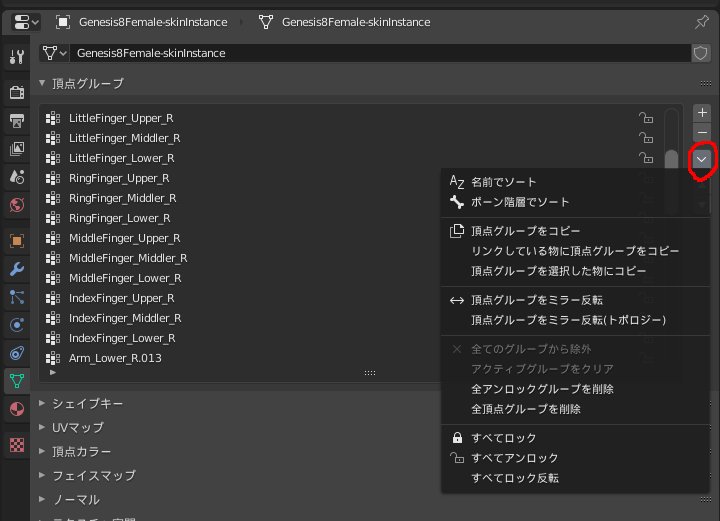Choose 名前でソート from menu
The image size is (720, 521).
coord(575,182)
